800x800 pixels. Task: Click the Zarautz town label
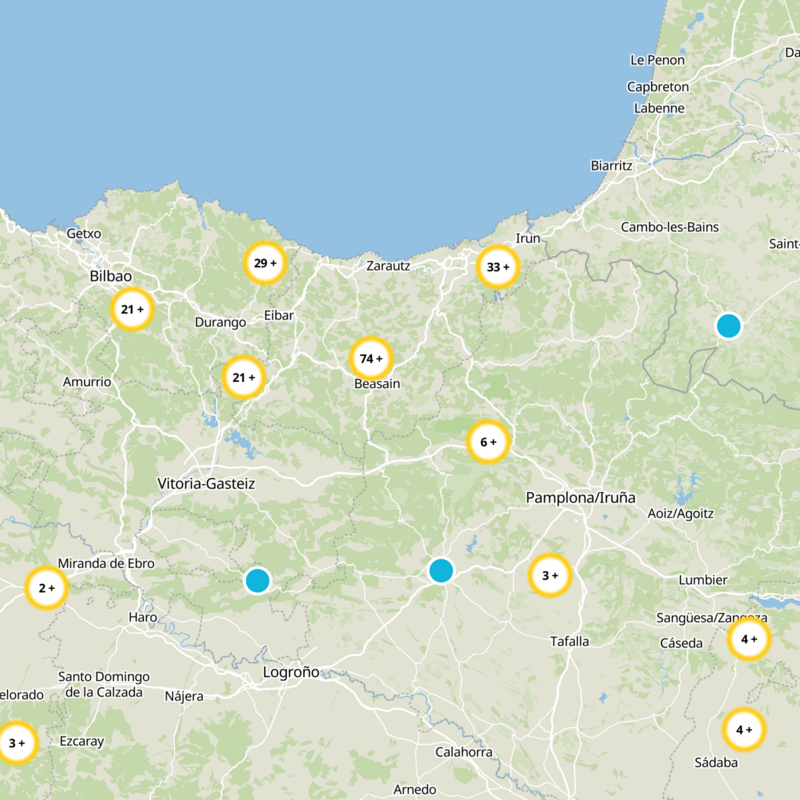tap(388, 266)
